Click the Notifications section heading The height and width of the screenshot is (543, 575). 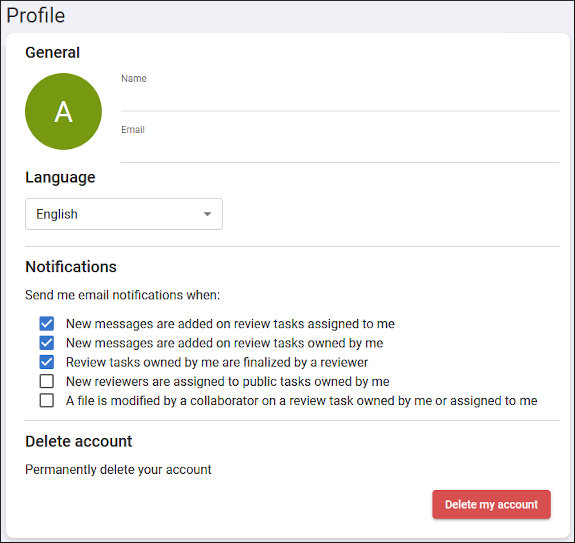point(71,267)
